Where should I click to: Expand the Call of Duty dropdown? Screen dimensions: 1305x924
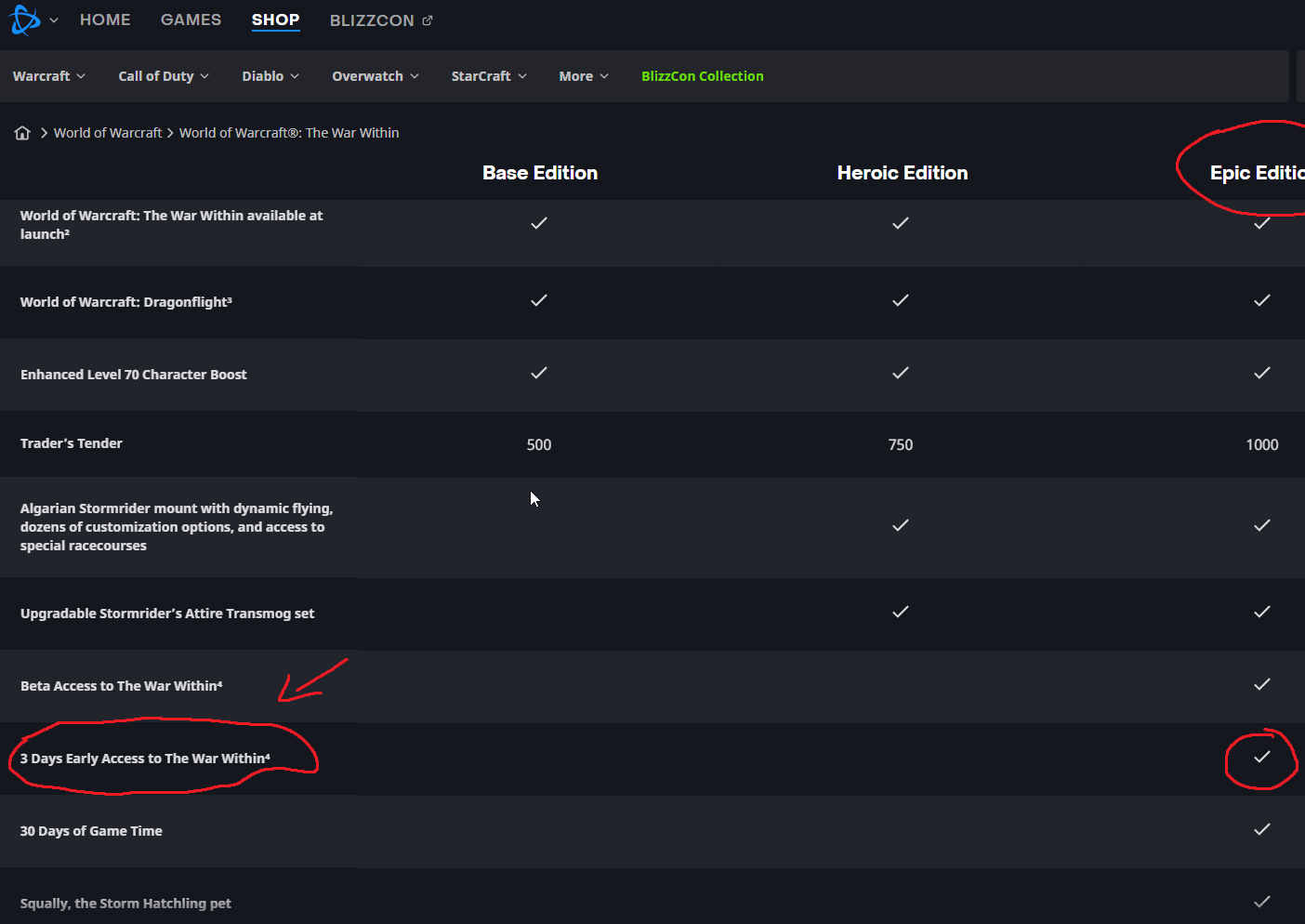164,76
